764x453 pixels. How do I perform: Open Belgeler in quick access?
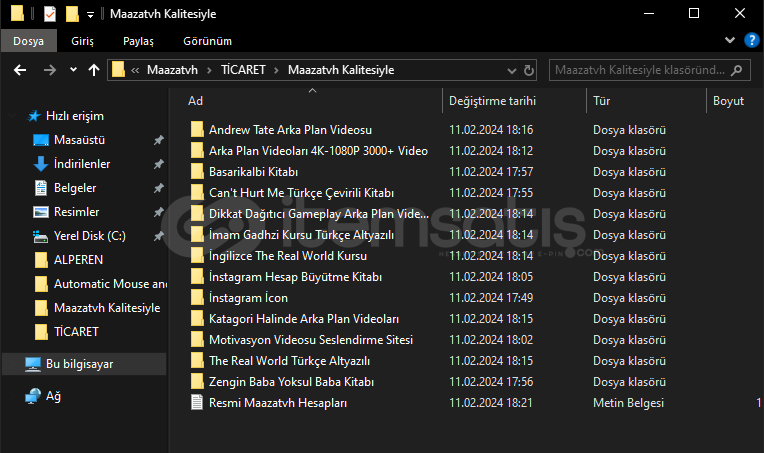point(75,188)
